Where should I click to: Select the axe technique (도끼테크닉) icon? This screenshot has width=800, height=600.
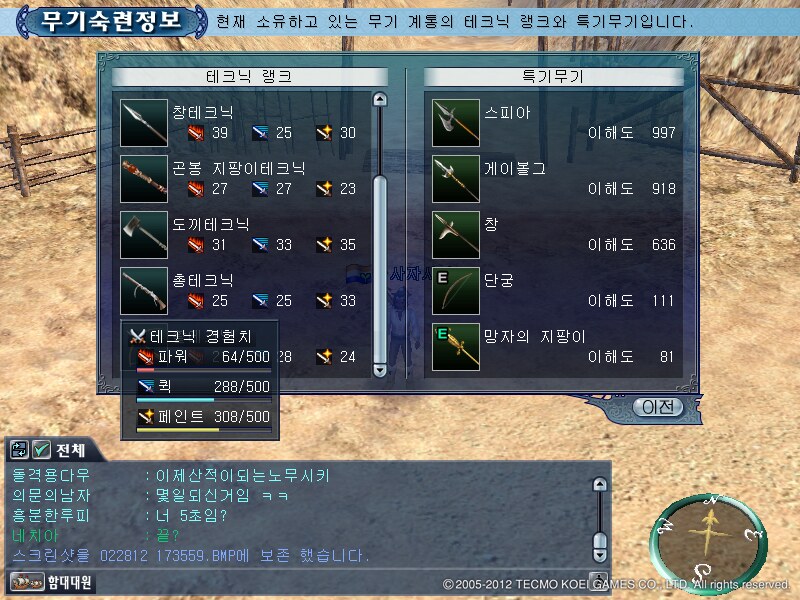[x=144, y=235]
